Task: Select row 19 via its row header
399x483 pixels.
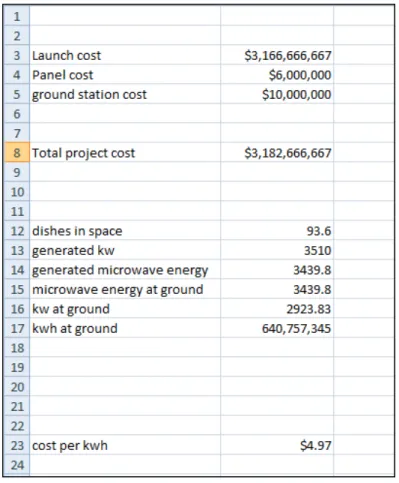Action: 17,367
